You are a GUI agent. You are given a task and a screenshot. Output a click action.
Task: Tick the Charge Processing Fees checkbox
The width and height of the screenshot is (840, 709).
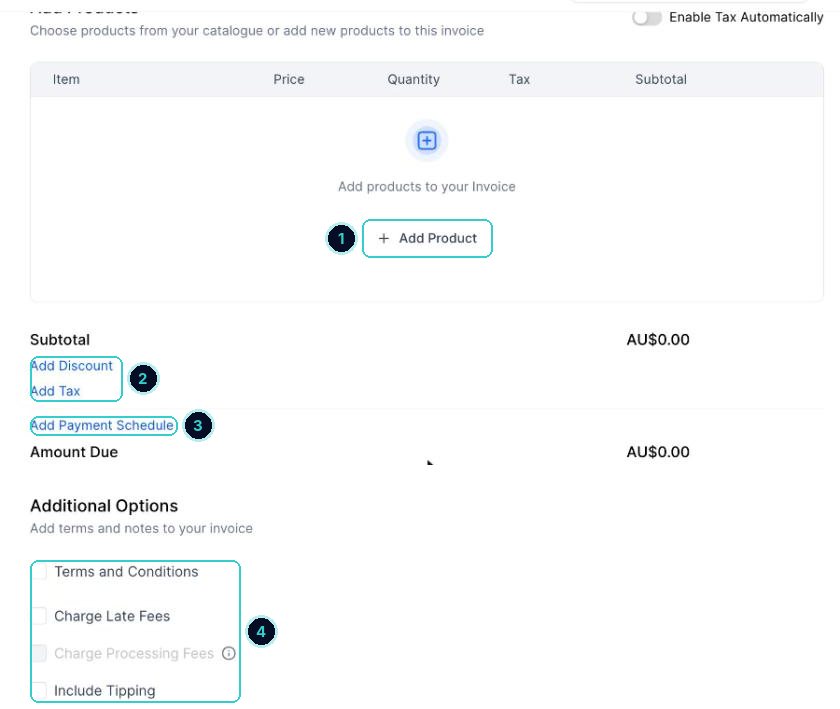pyautogui.click(x=40, y=653)
